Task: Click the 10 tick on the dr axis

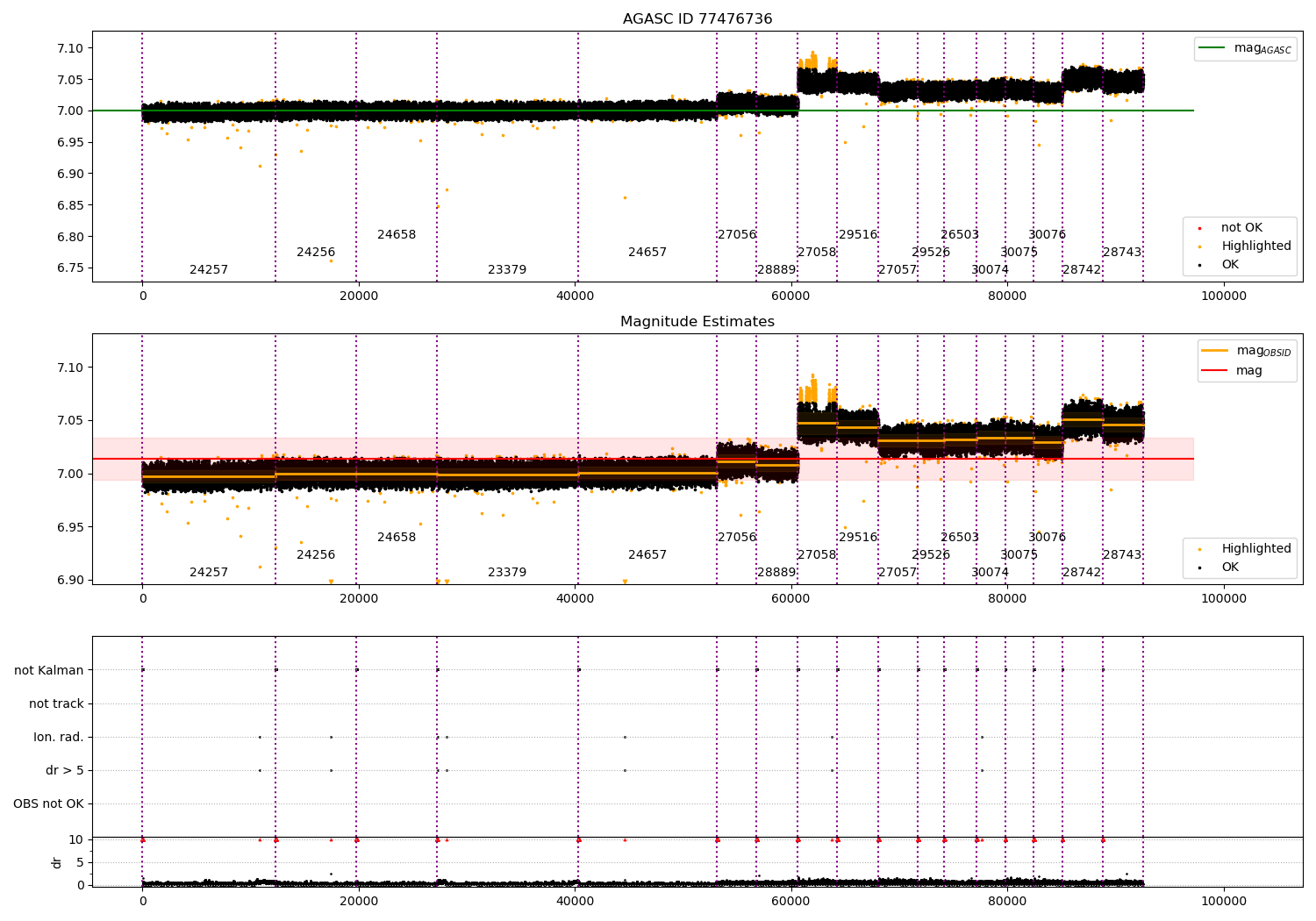Action: click(76, 839)
